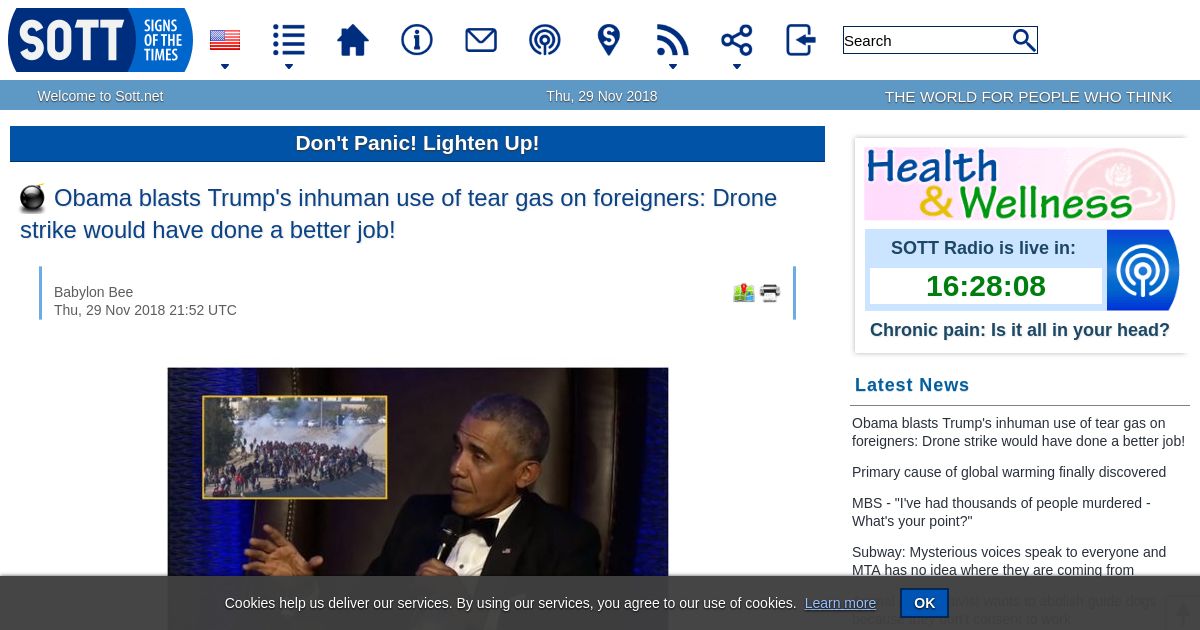The width and height of the screenshot is (1200, 630).
Task: Click the magnifying glass search icon
Action: 1024,40
